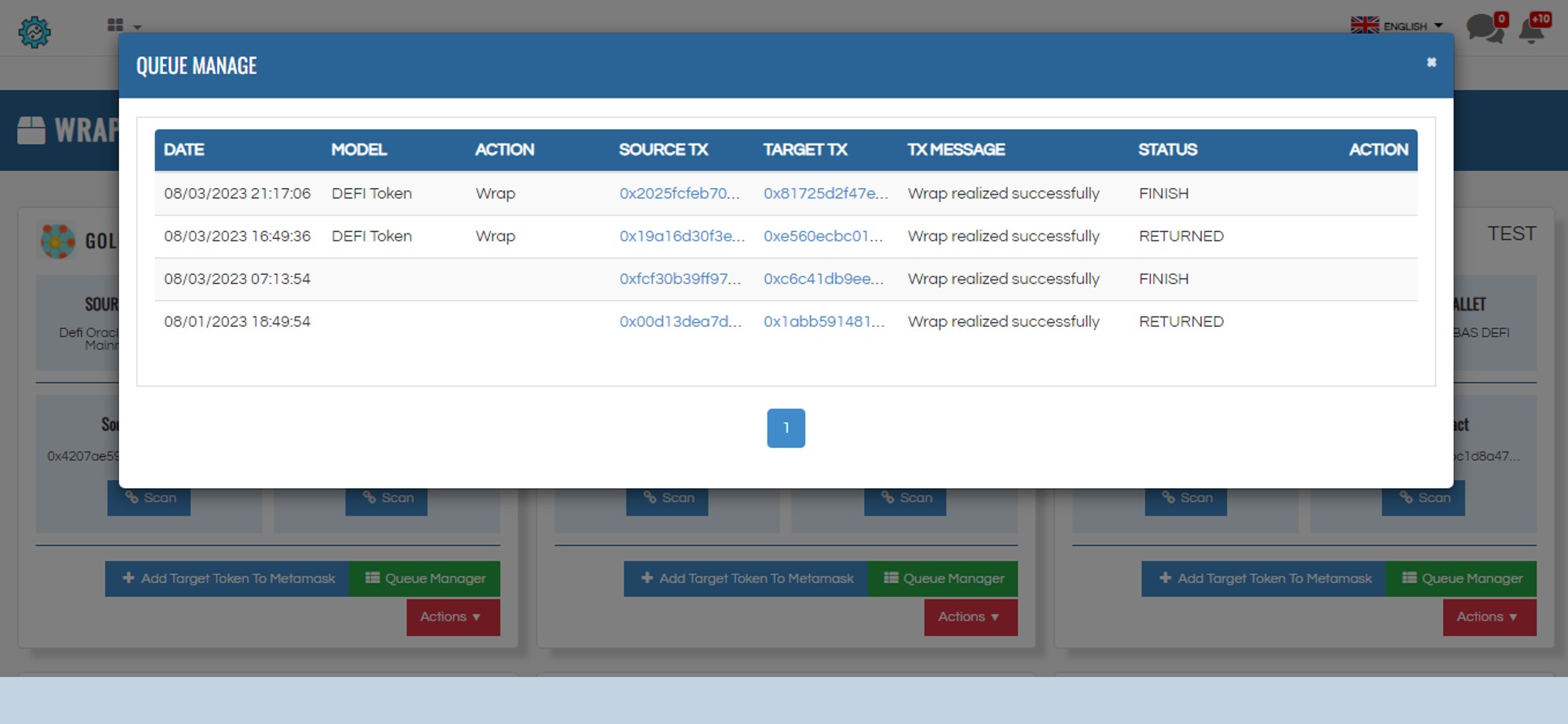Screen dimensions: 1568x724
Task: Open target transaction 0xc6c41db9ee link
Action: pos(823,279)
